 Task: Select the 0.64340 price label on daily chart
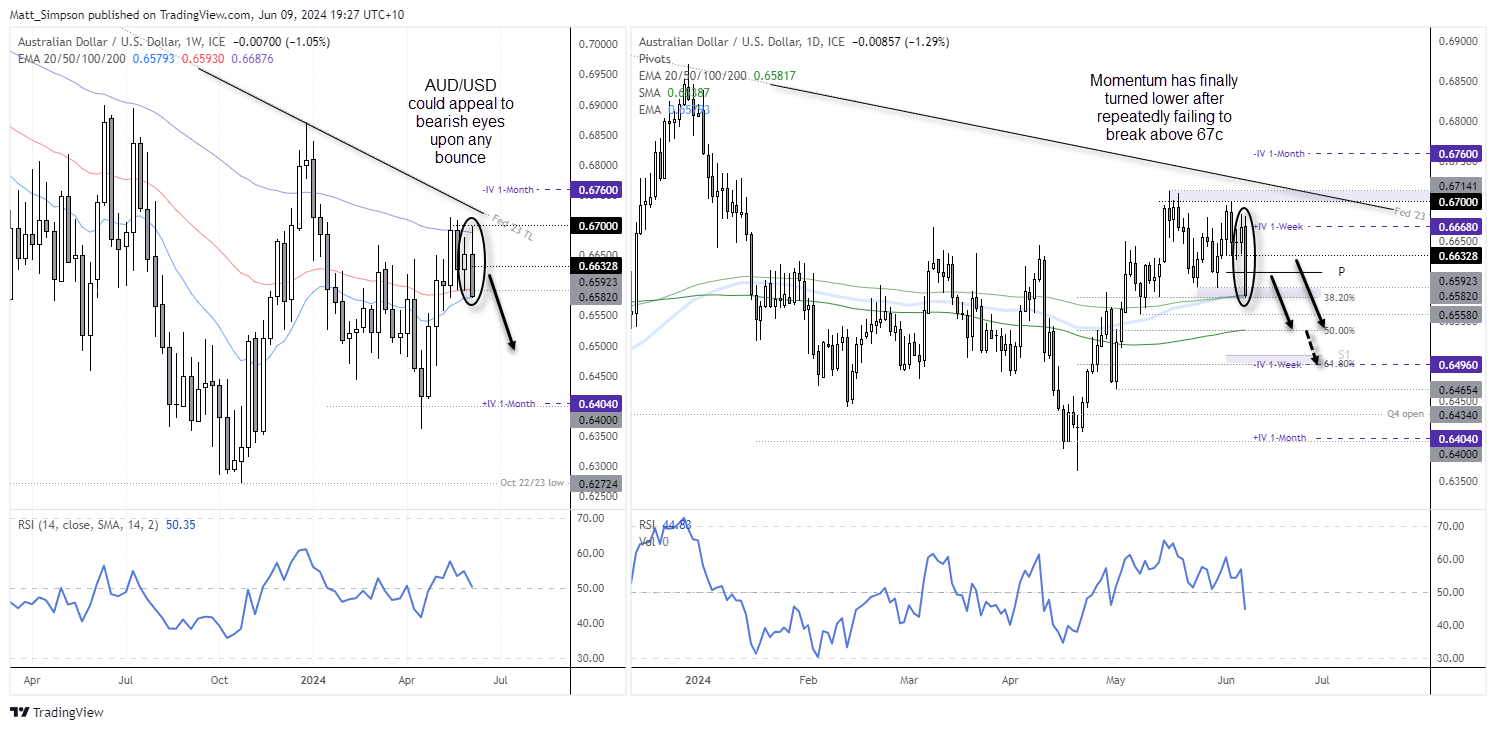(1456, 414)
